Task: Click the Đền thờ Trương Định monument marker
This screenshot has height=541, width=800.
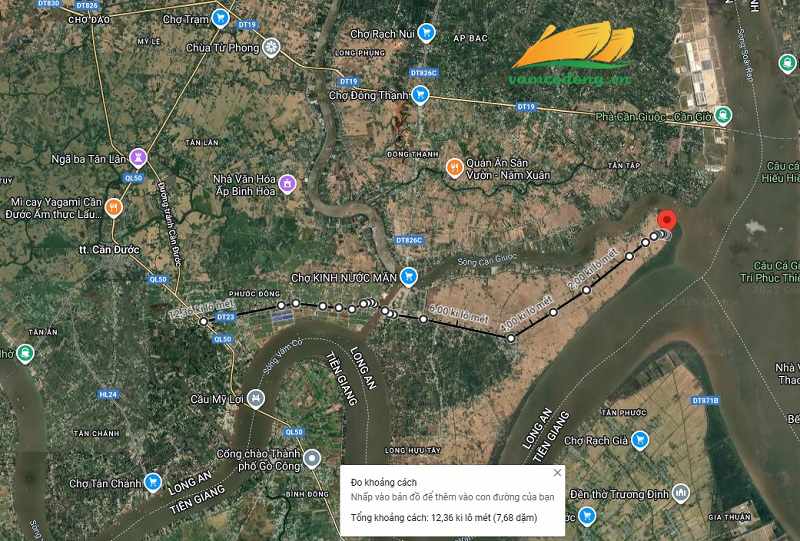Action: pos(681,493)
